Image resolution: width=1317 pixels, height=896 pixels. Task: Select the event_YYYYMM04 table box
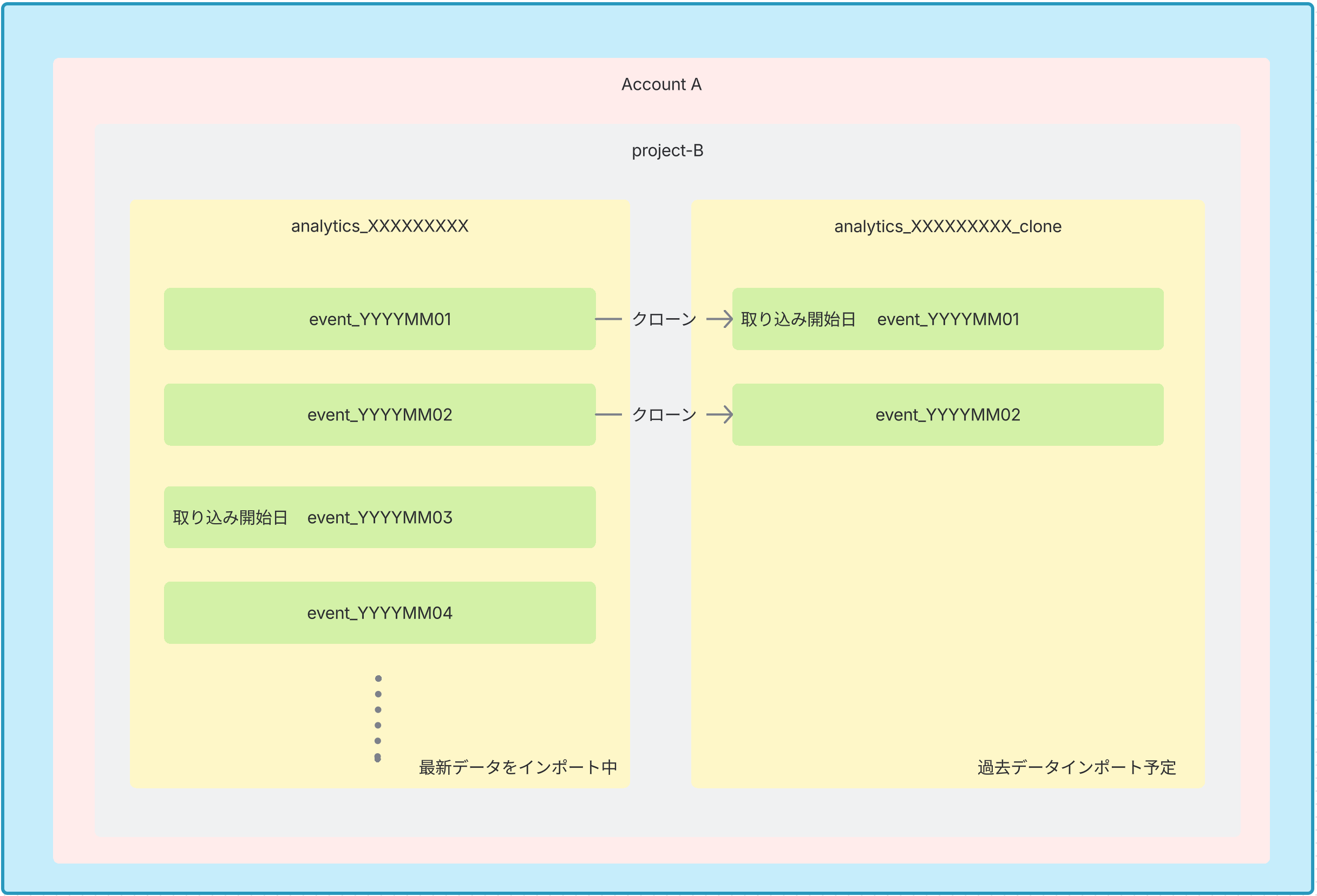(x=379, y=613)
